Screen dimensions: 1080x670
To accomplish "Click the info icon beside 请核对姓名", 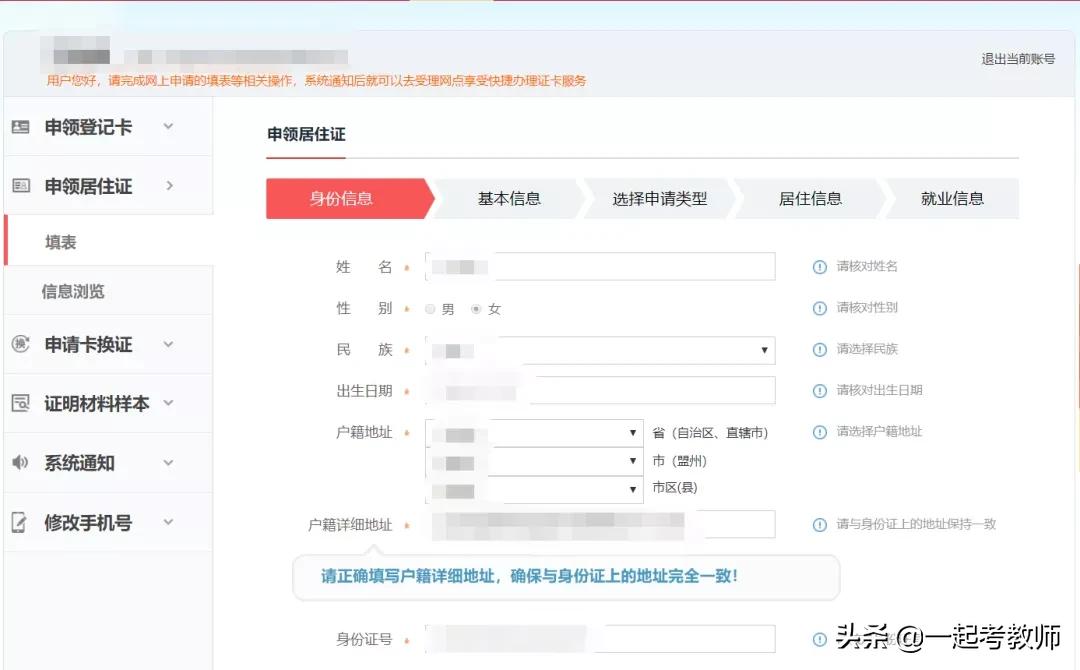I will point(820,266).
